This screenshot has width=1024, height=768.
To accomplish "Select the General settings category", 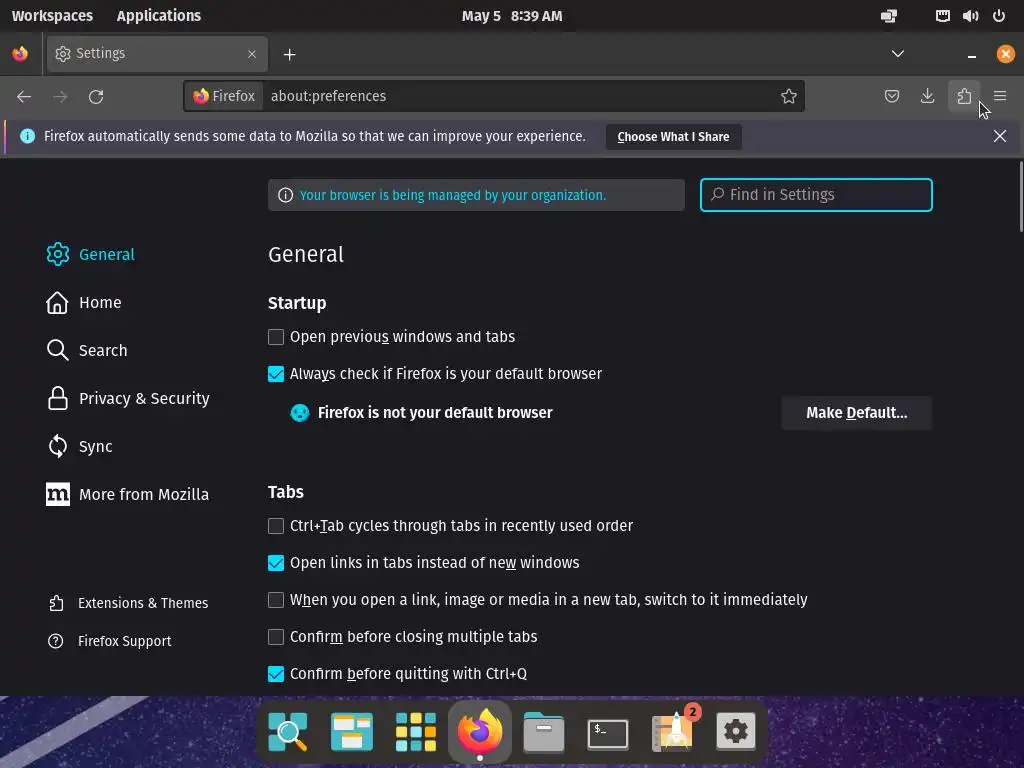I will [x=90, y=254].
